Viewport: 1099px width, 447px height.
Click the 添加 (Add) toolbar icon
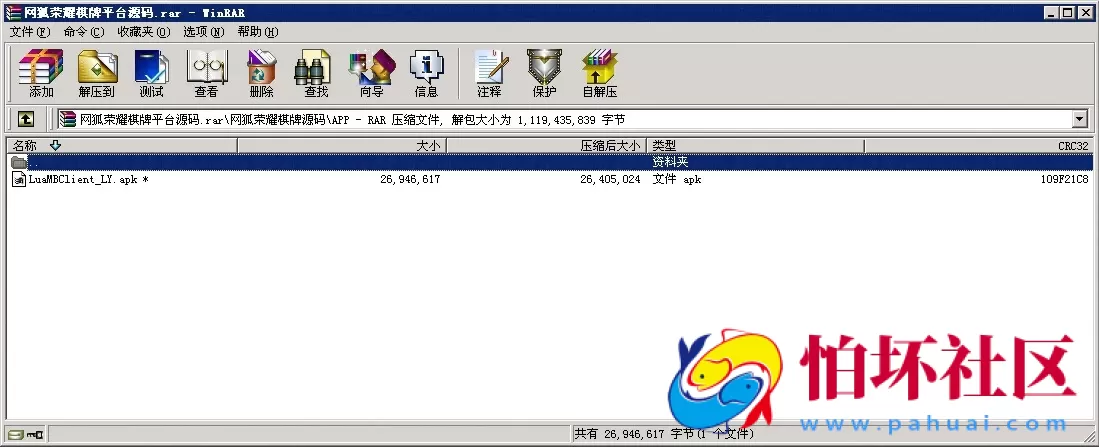[41, 72]
